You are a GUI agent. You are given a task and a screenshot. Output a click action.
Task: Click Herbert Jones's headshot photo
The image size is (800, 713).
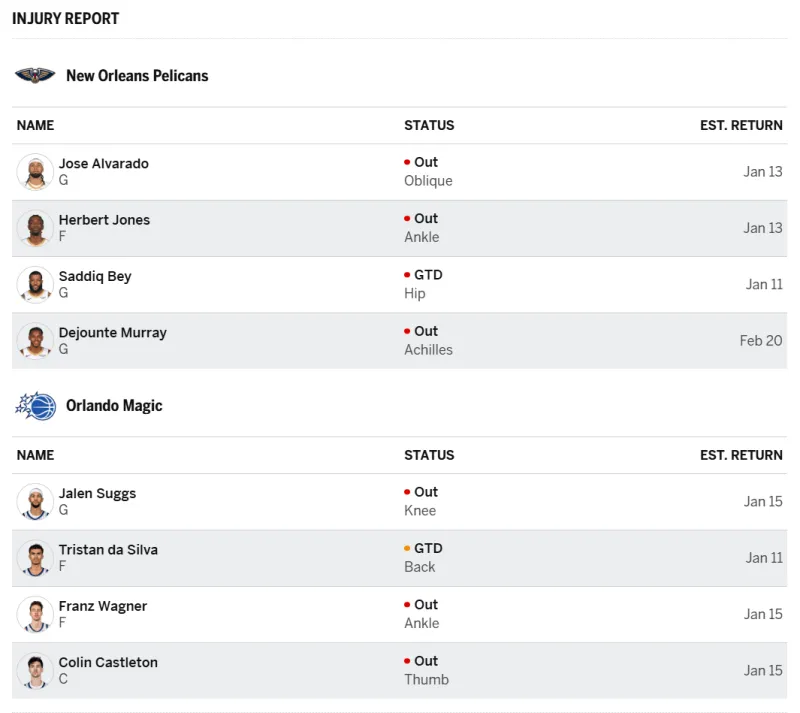(35, 228)
